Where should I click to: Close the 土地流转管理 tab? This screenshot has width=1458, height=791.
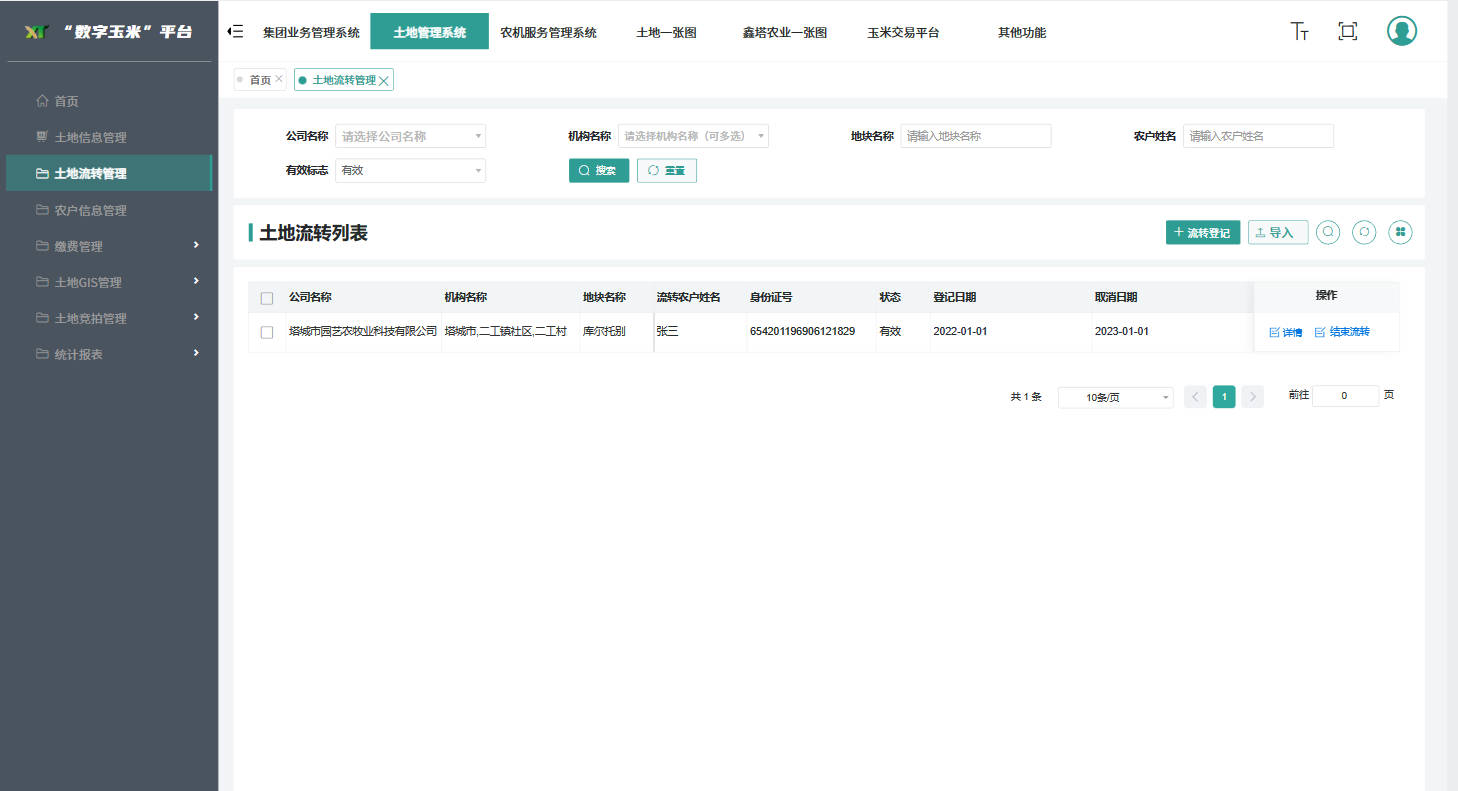click(x=384, y=81)
